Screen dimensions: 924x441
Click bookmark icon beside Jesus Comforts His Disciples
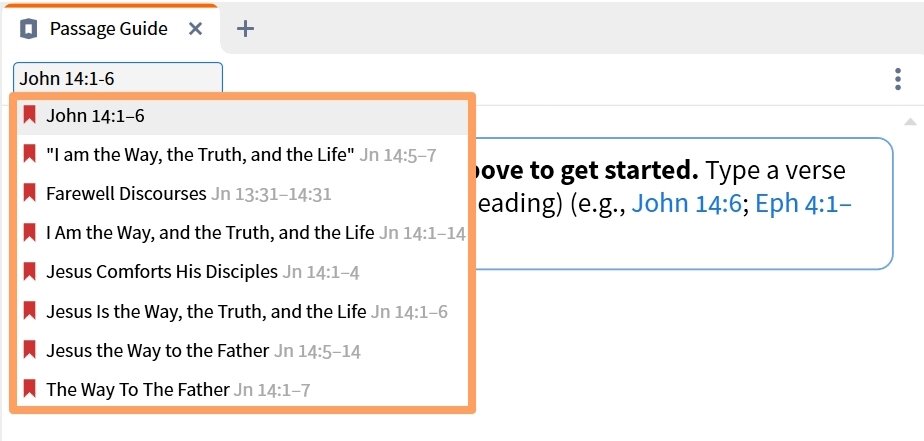[29, 271]
